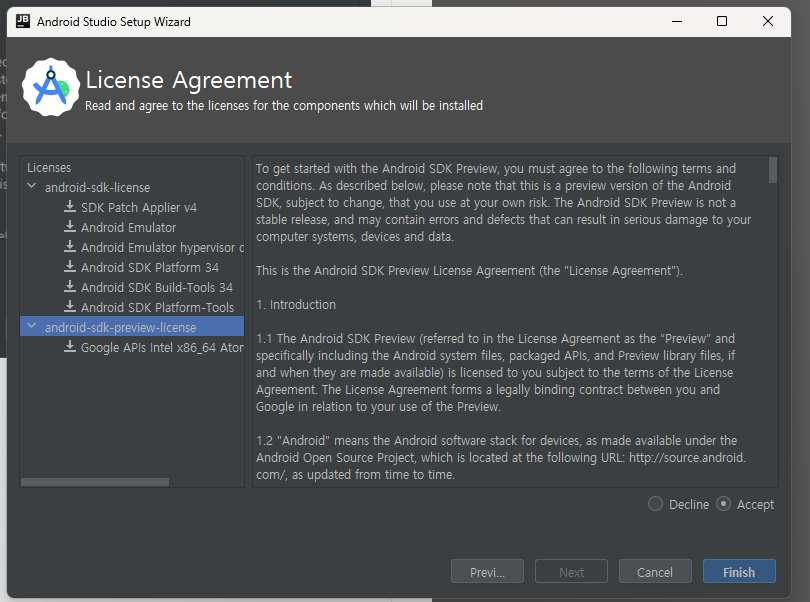Minimize the Setup Wizard window
This screenshot has width=810, height=602.
(677, 21)
